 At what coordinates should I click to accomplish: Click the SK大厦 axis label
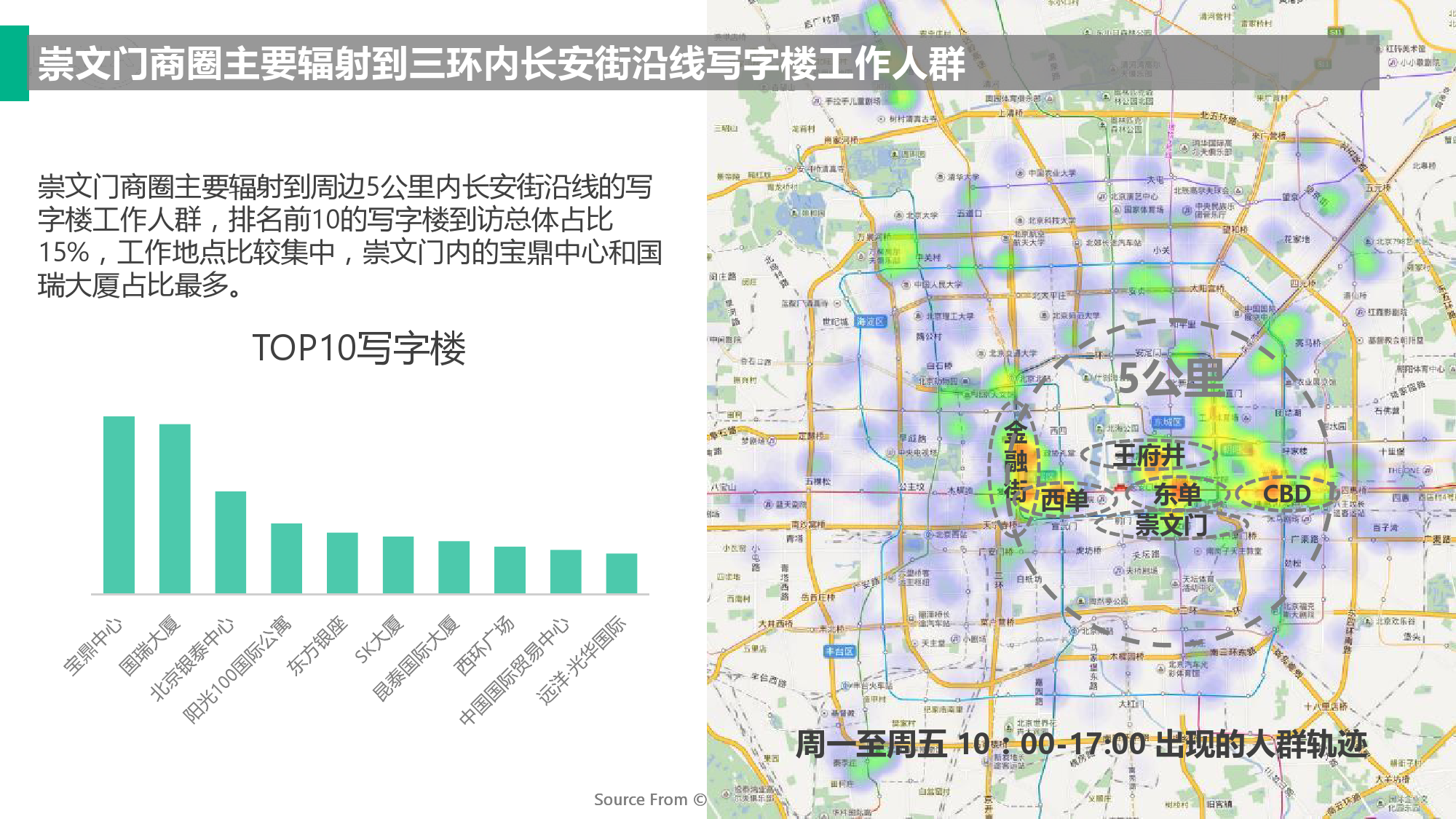[x=379, y=639]
